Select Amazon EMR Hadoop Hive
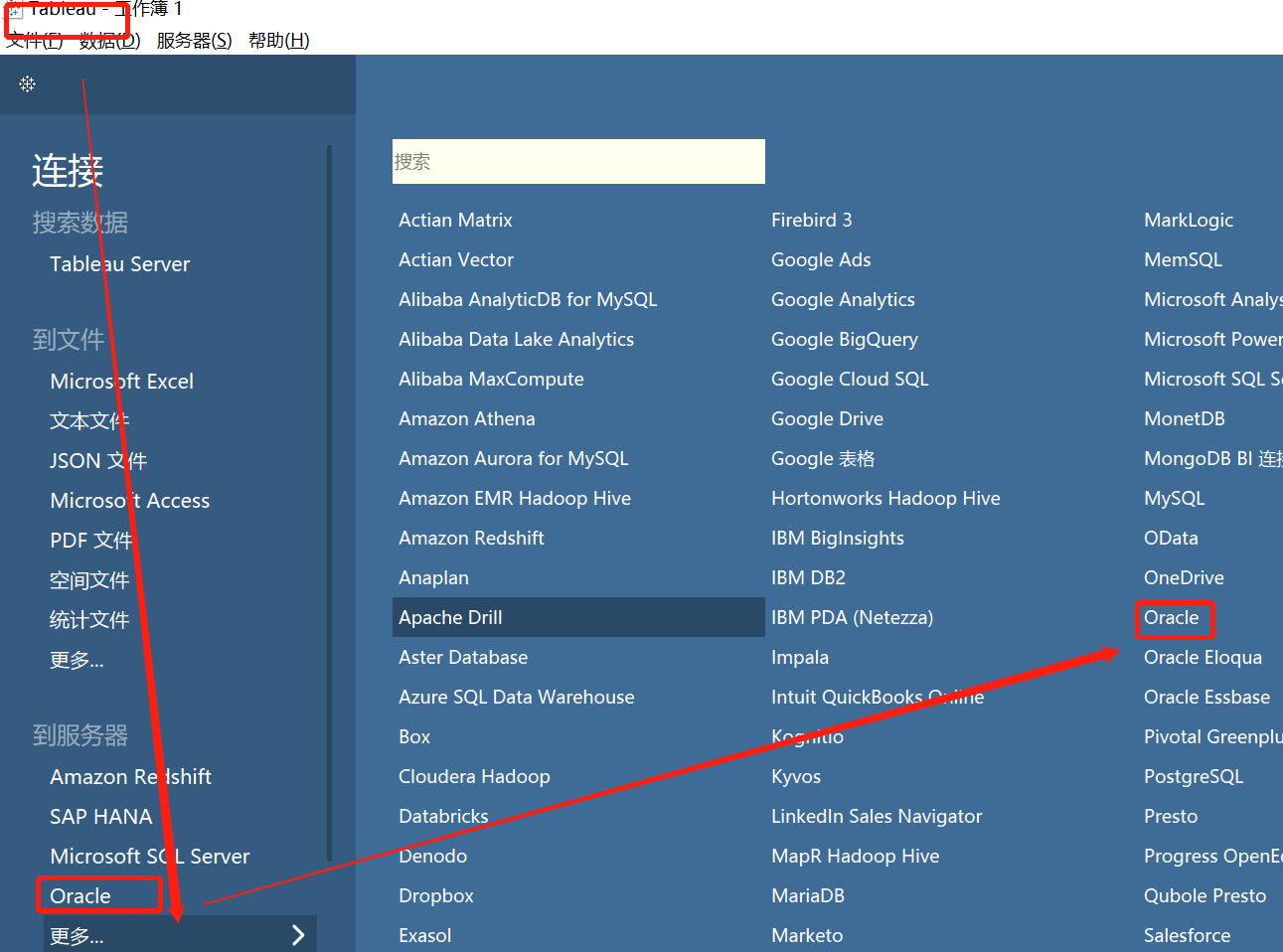The image size is (1283, 952). [515, 498]
